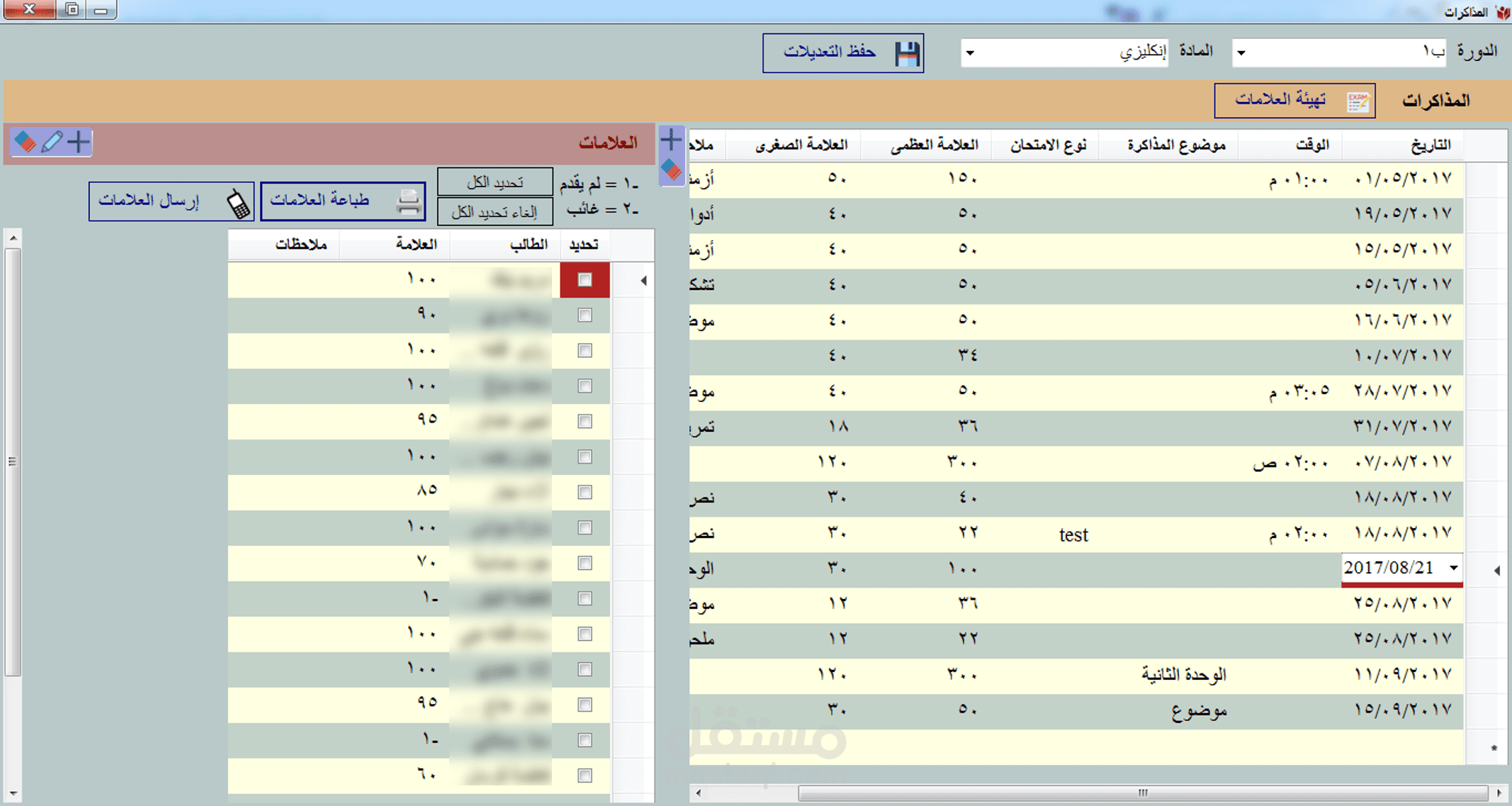Toggle the checkbox in the red highlighted row
Screen dimensions: 1512x806
pos(585,280)
